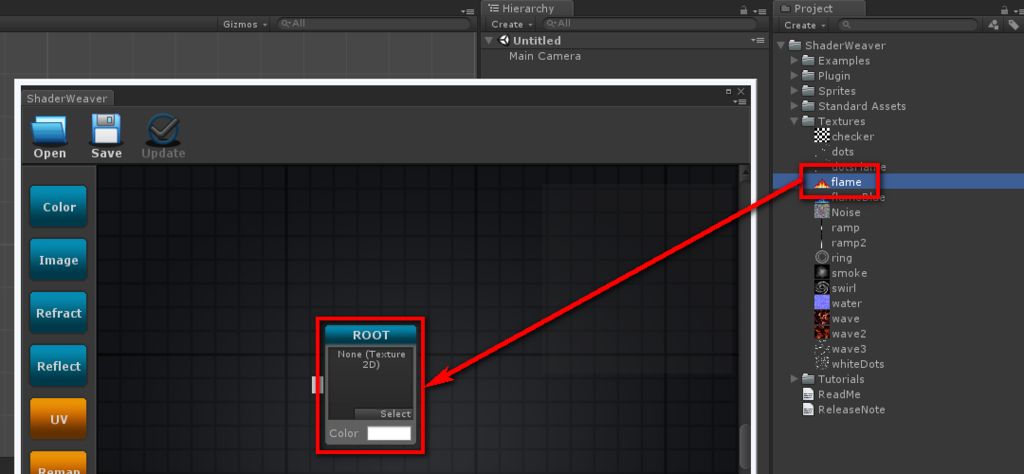Click the ROOT node title bar
Viewport: 1024px width, 474px height.
[370, 335]
